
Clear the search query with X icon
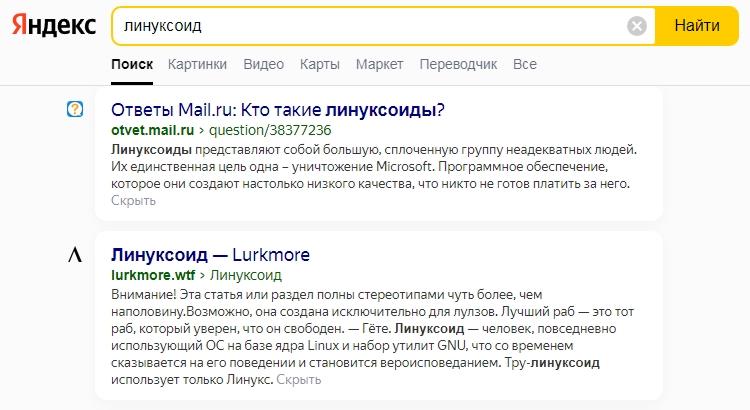tap(637, 26)
